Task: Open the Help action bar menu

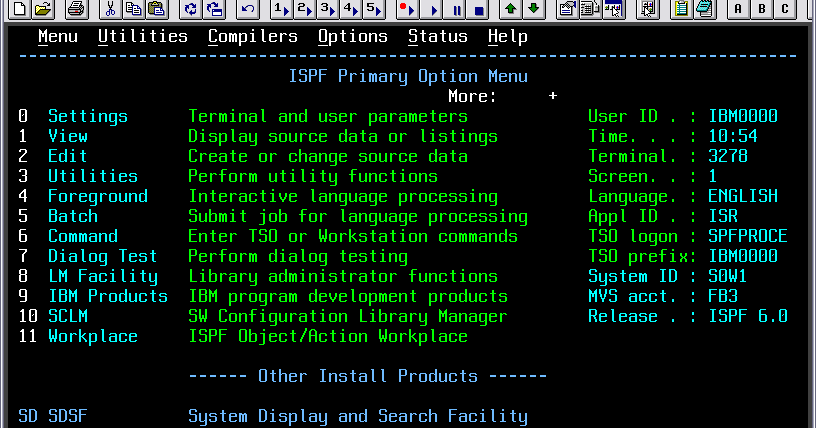Action: coord(508,36)
